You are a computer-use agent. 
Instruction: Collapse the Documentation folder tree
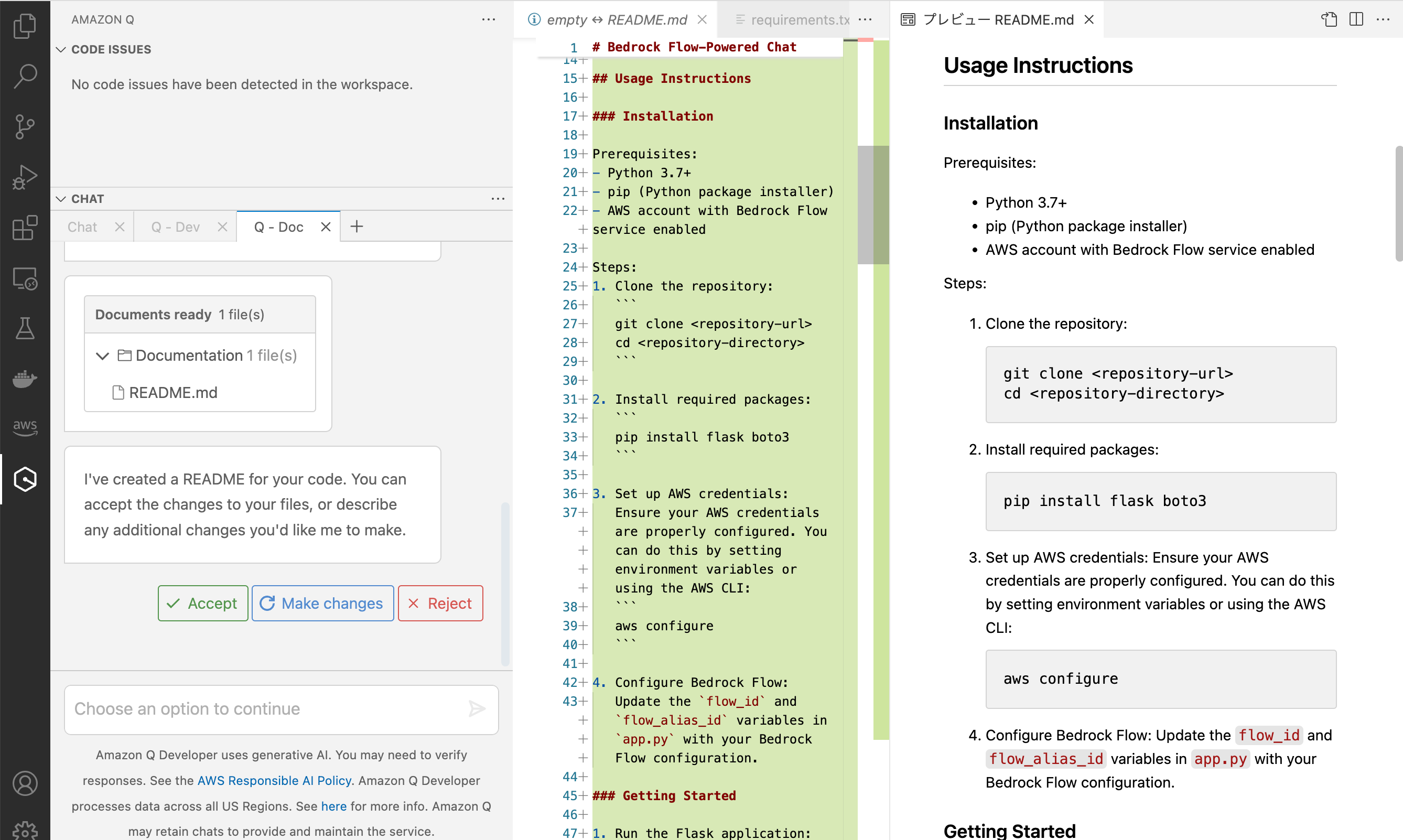click(x=102, y=356)
